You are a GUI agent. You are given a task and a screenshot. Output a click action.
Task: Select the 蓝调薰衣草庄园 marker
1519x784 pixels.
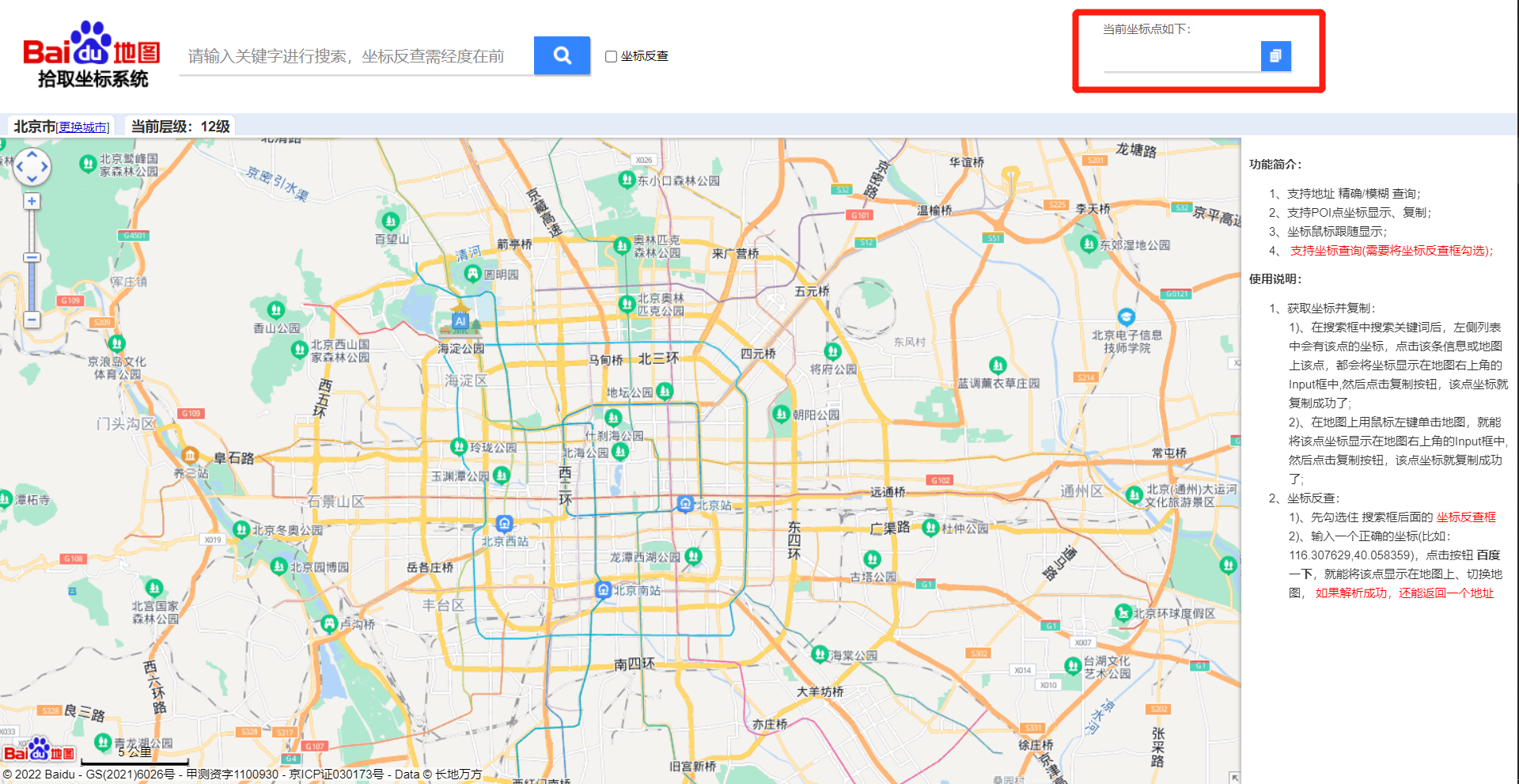(998, 365)
